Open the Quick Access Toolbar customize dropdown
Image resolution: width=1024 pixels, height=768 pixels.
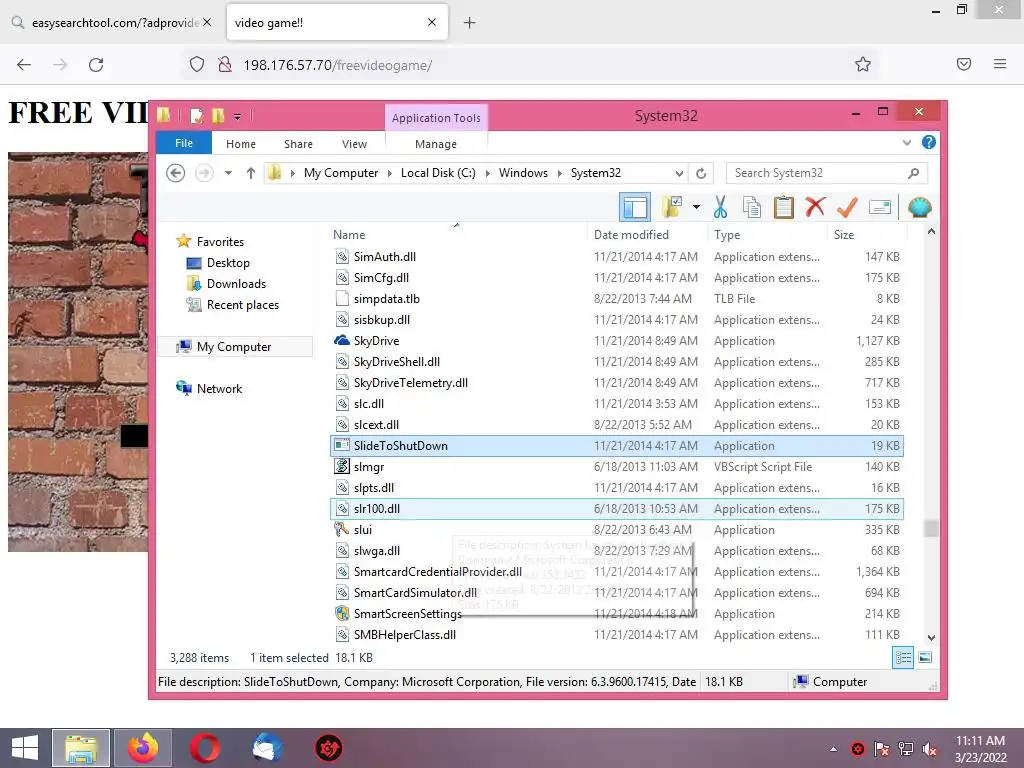237,116
